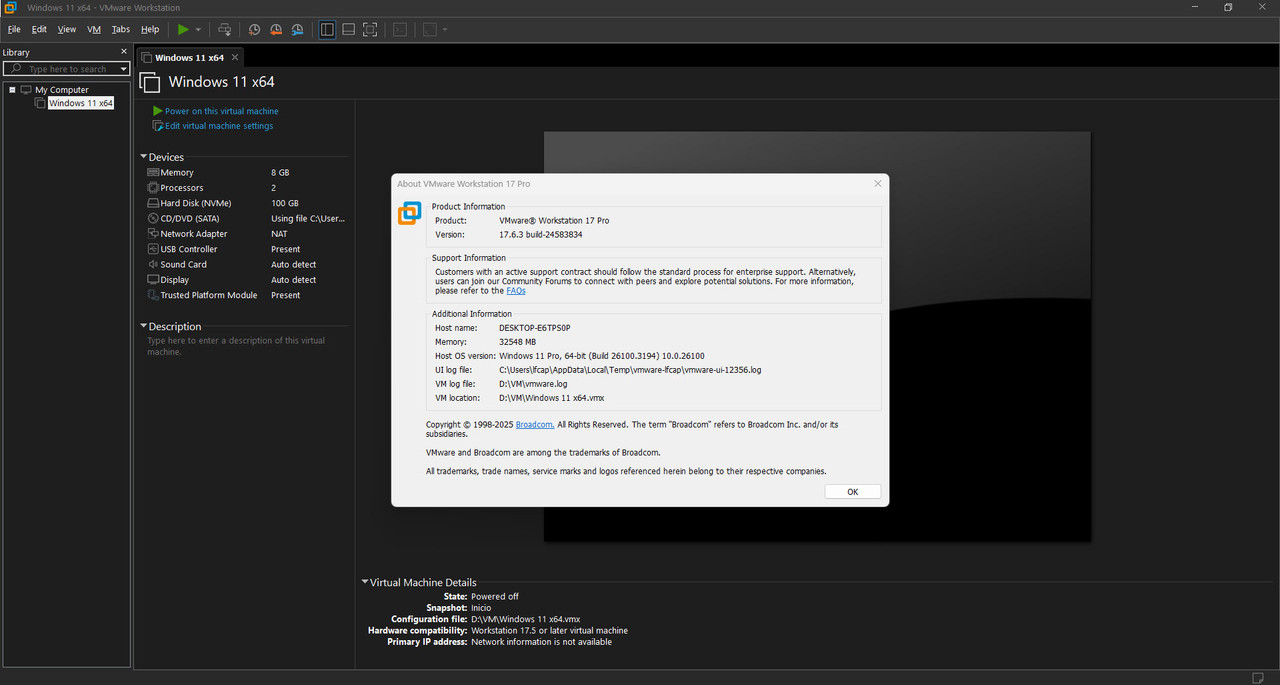Viewport: 1280px width, 685px height.
Task: Click the Network Adapter device icon
Action: pos(153,234)
